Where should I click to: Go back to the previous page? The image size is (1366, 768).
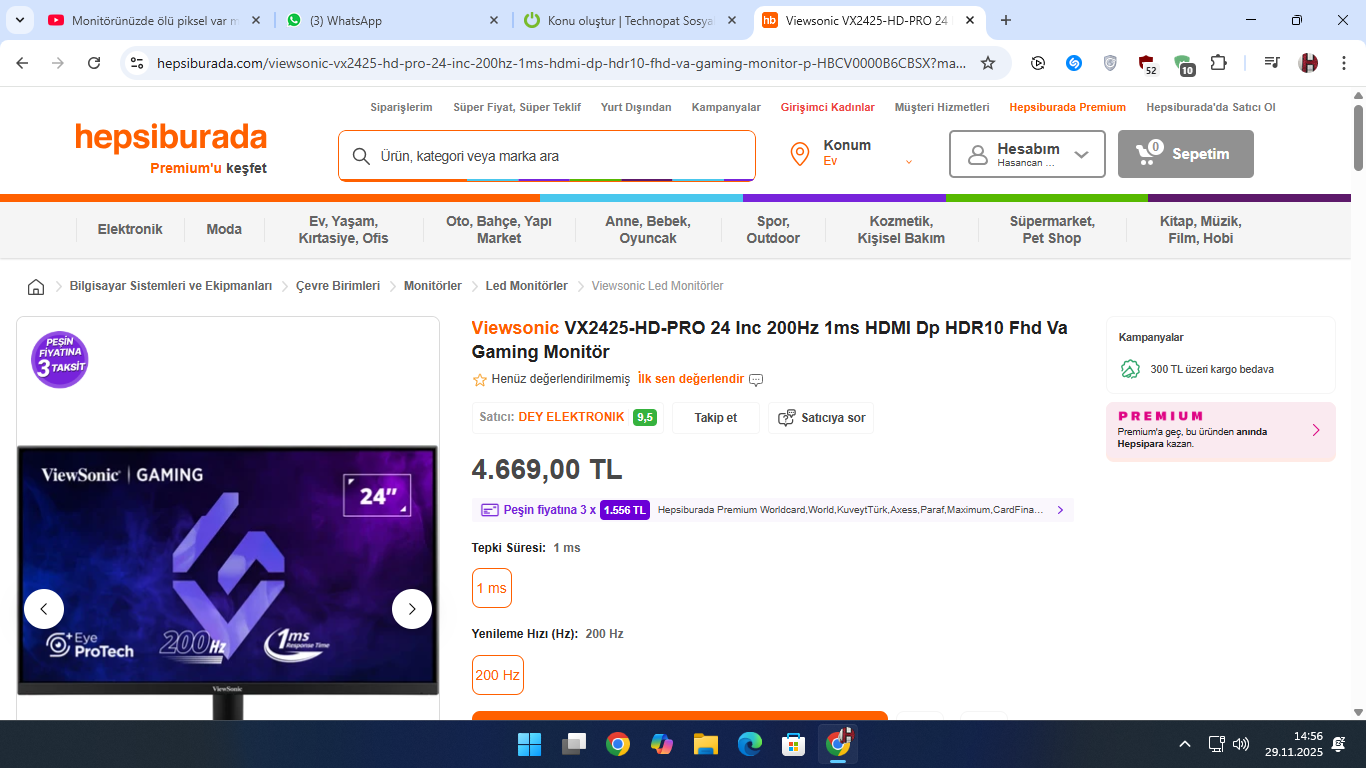pos(22,63)
